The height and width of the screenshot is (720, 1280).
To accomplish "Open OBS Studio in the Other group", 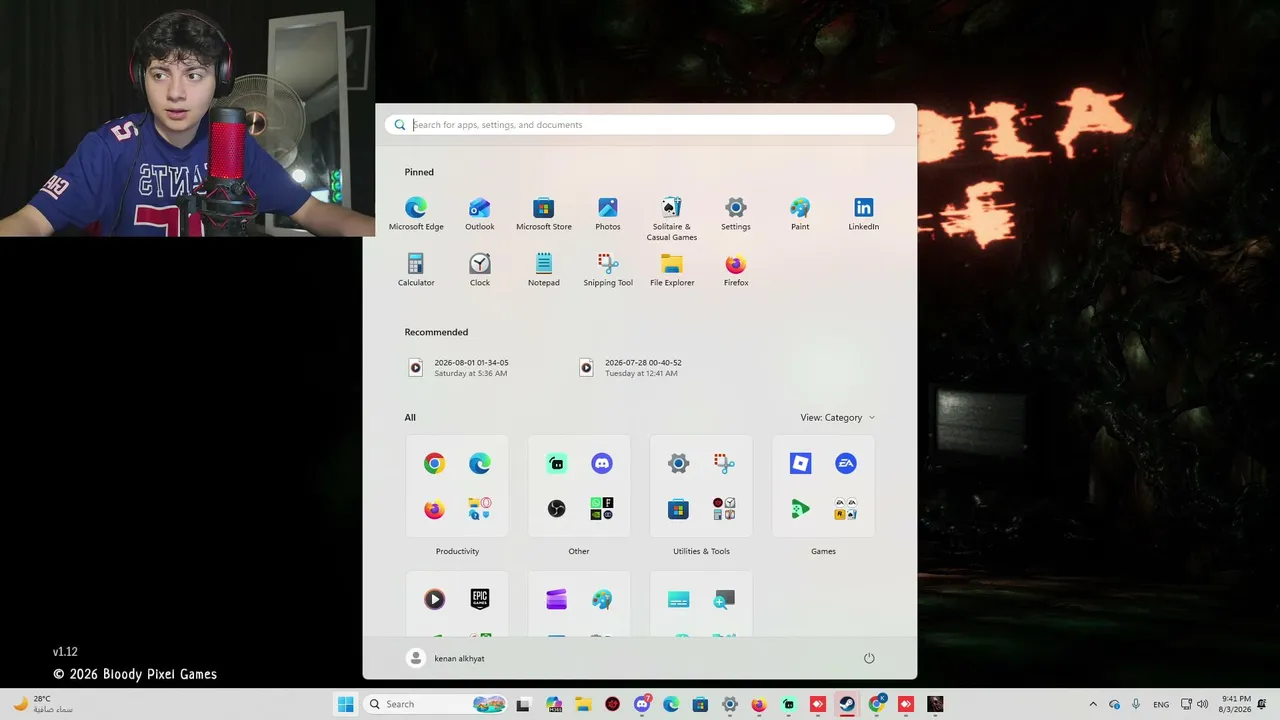I will pyautogui.click(x=557, y=509).
